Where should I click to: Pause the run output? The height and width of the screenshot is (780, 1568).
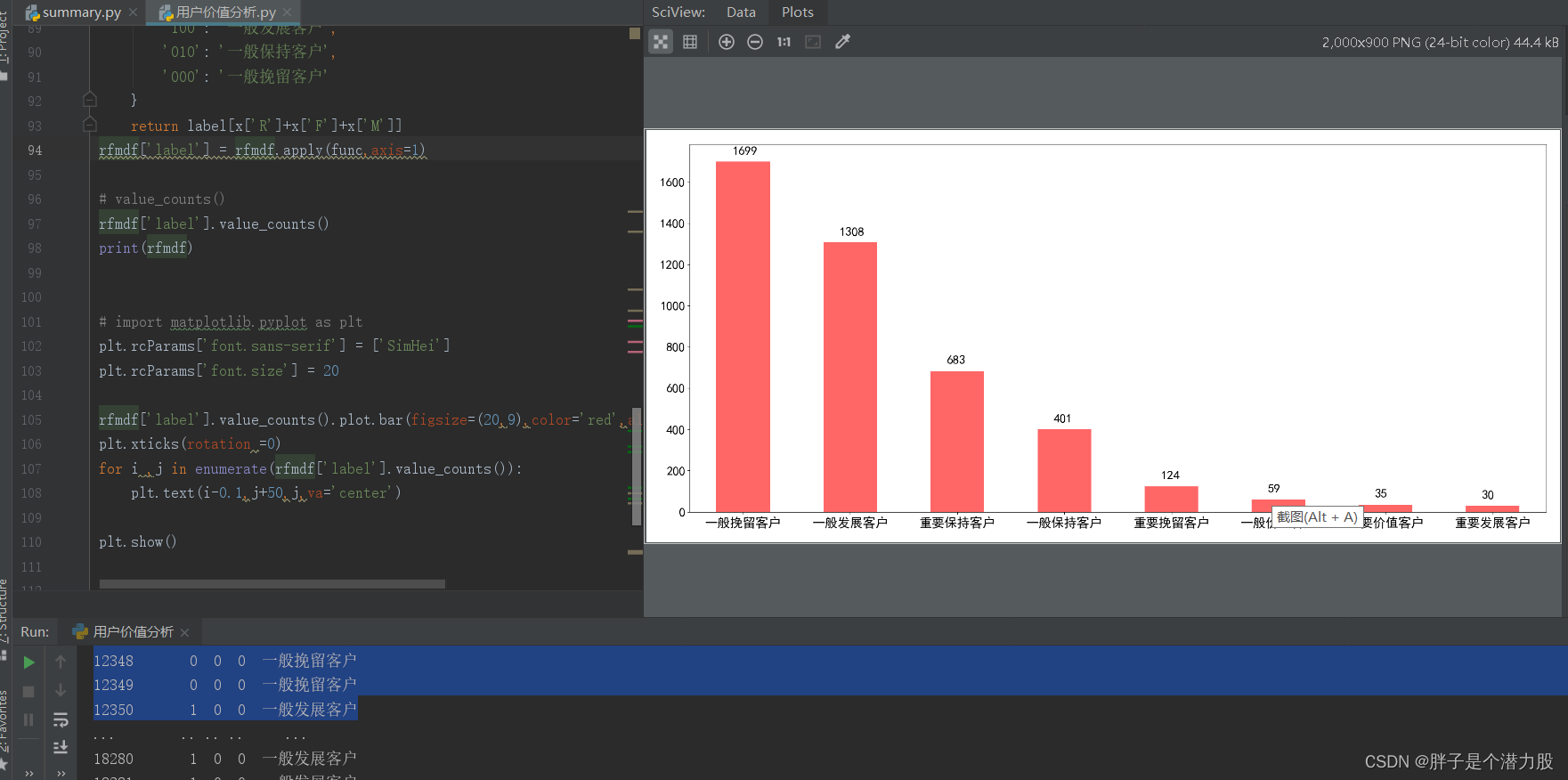pyautogui.click(x=28, y=719)
